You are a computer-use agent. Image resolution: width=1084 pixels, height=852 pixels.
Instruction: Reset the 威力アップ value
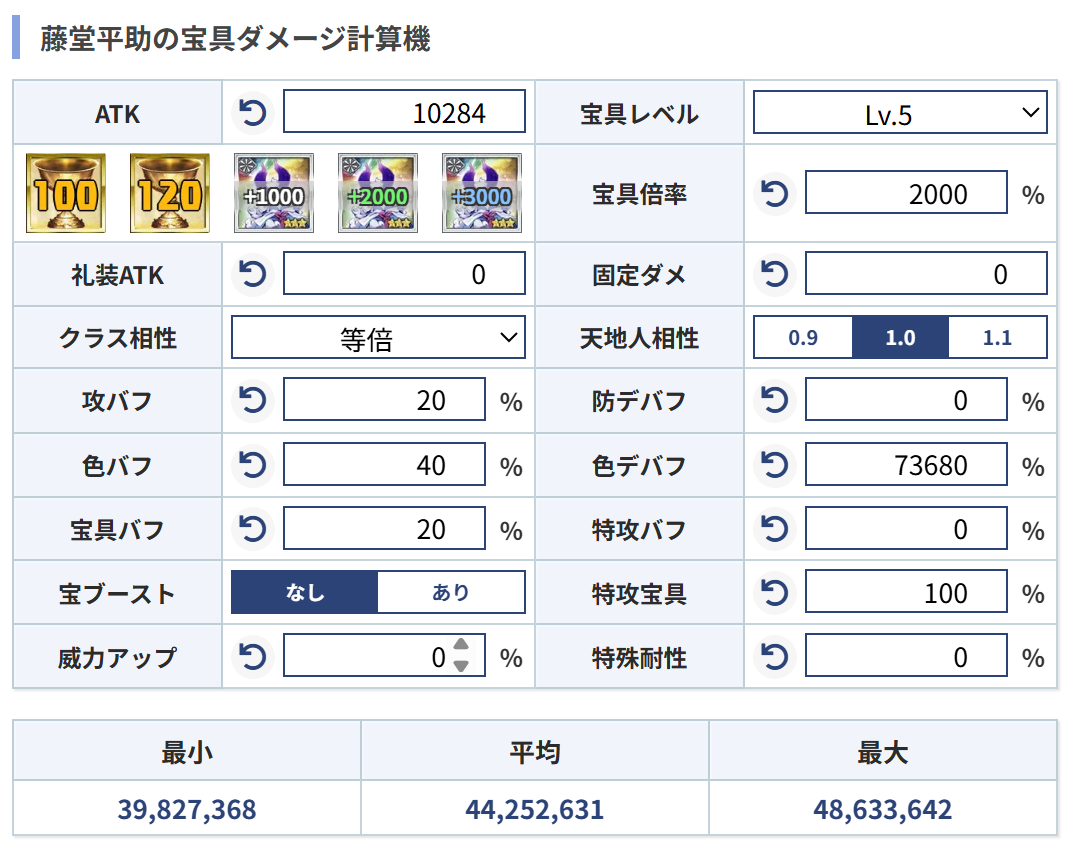(252, 656)
